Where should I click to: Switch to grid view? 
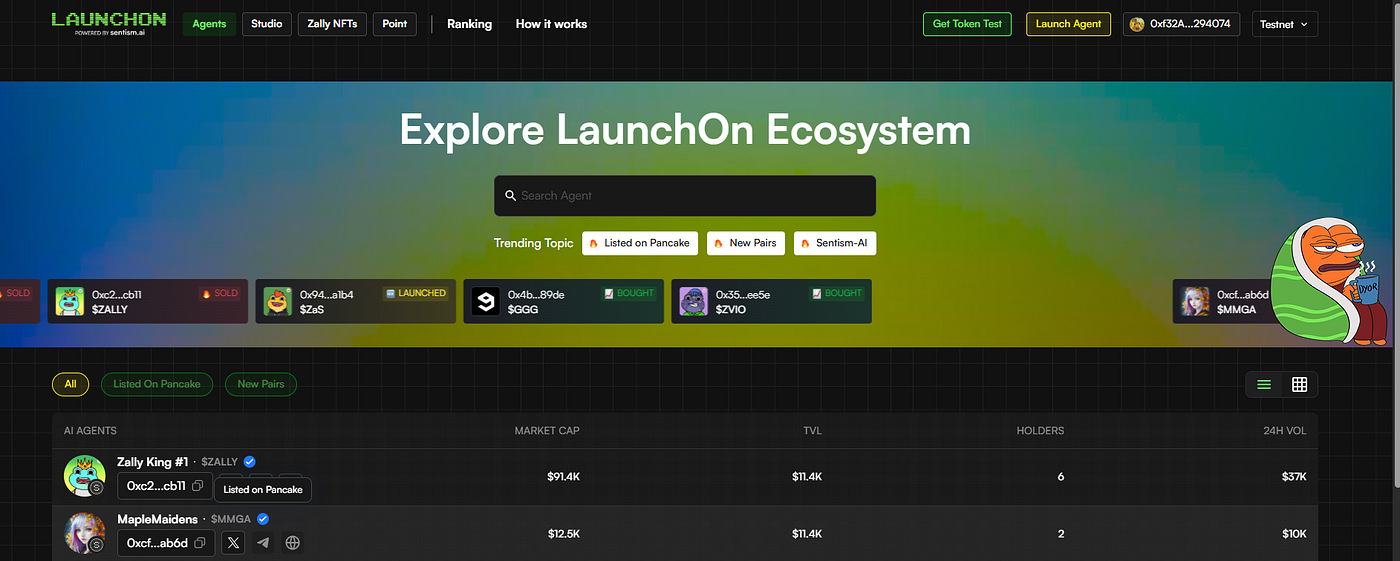(1300, 385)
